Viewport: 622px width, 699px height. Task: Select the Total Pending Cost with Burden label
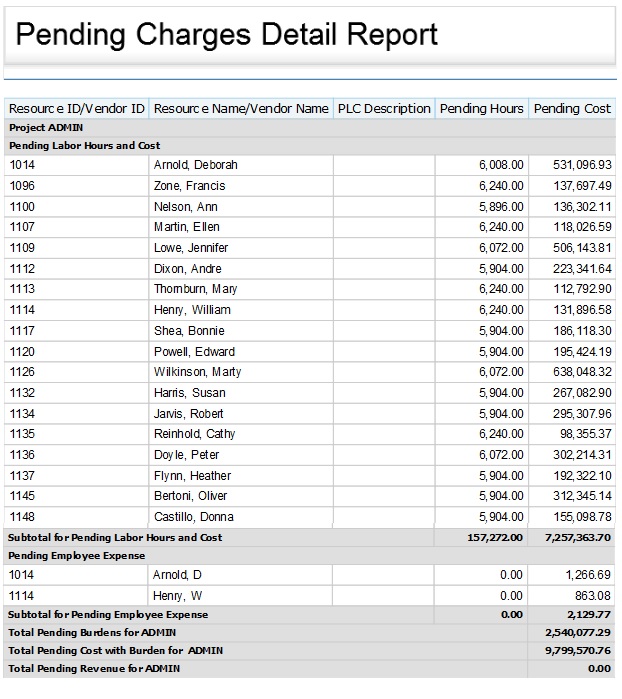115,651
